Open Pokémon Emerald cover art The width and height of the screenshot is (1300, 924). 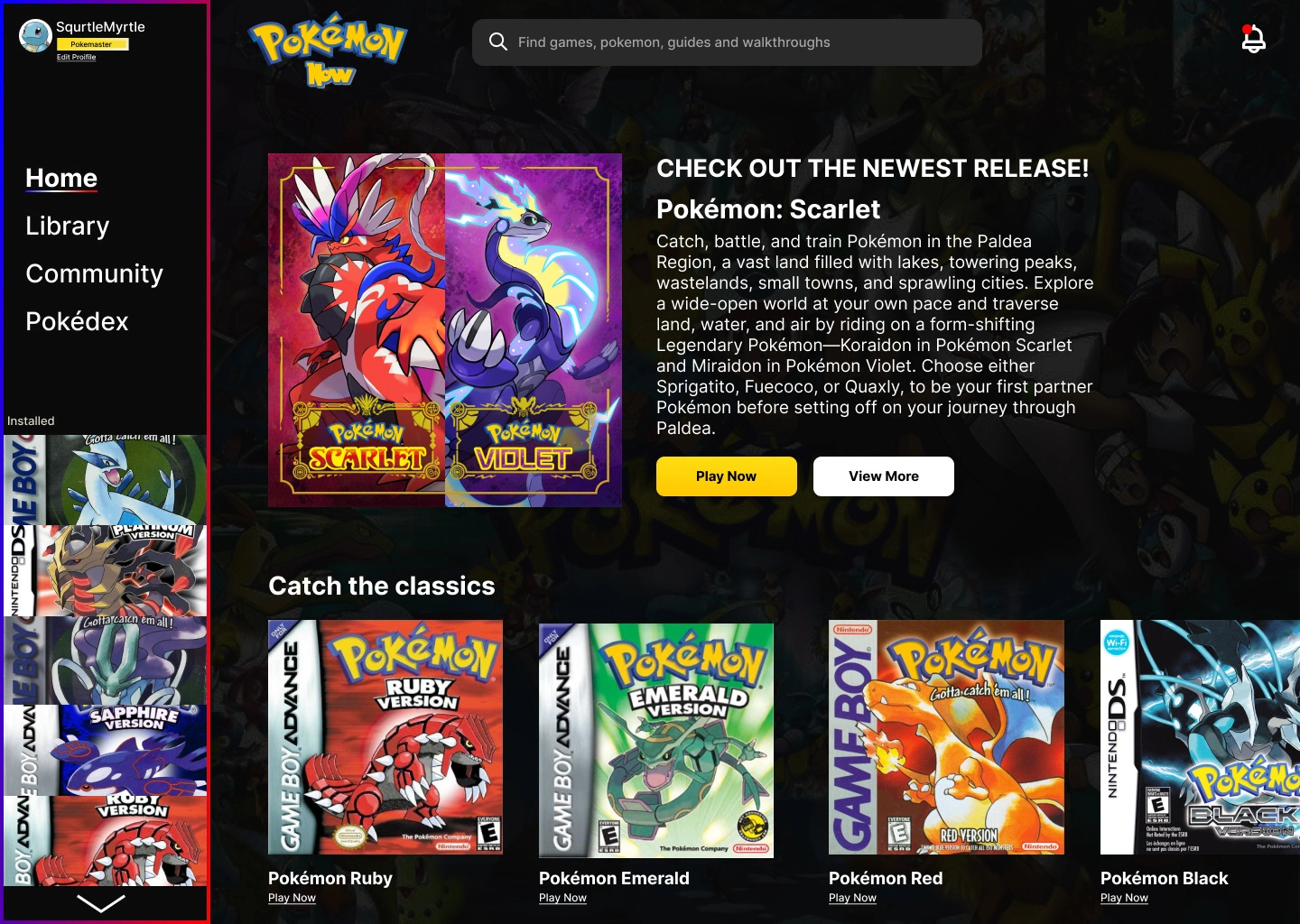click(x=656, y=740)
